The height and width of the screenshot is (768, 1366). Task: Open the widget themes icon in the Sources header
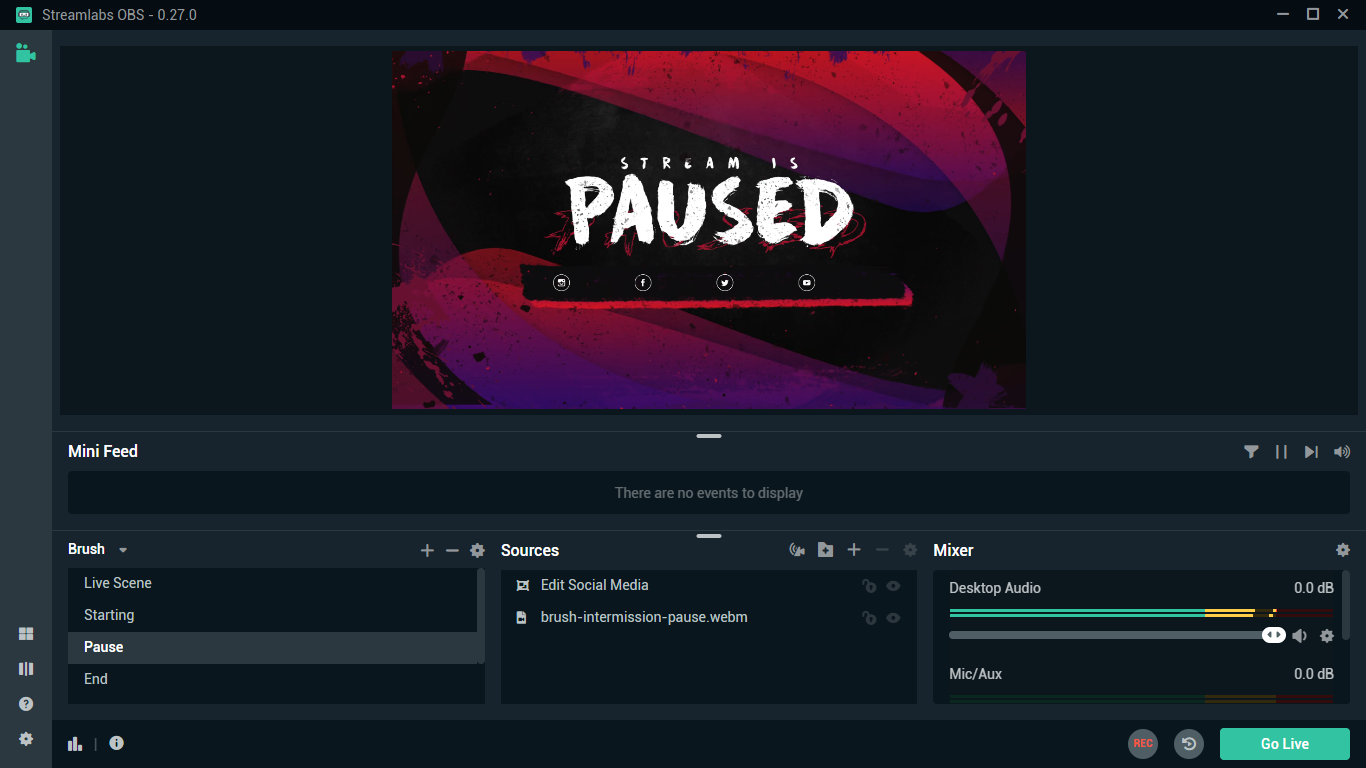797,550
